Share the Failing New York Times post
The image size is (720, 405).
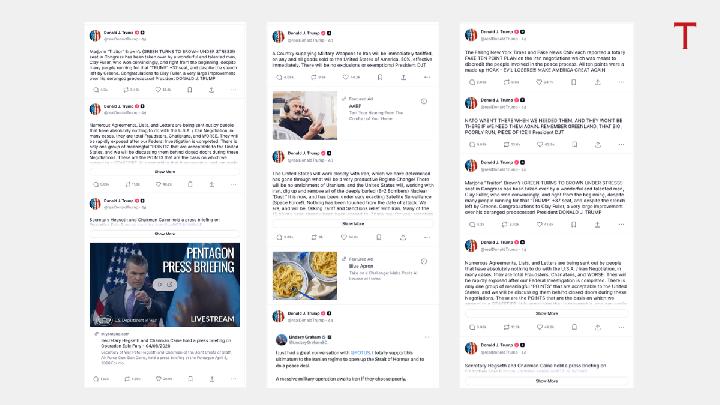coord(597,82)
